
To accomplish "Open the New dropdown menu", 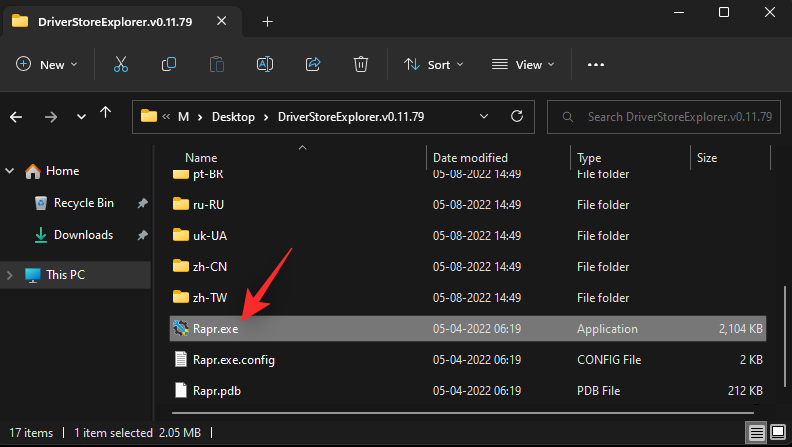I will coord(47,64).
